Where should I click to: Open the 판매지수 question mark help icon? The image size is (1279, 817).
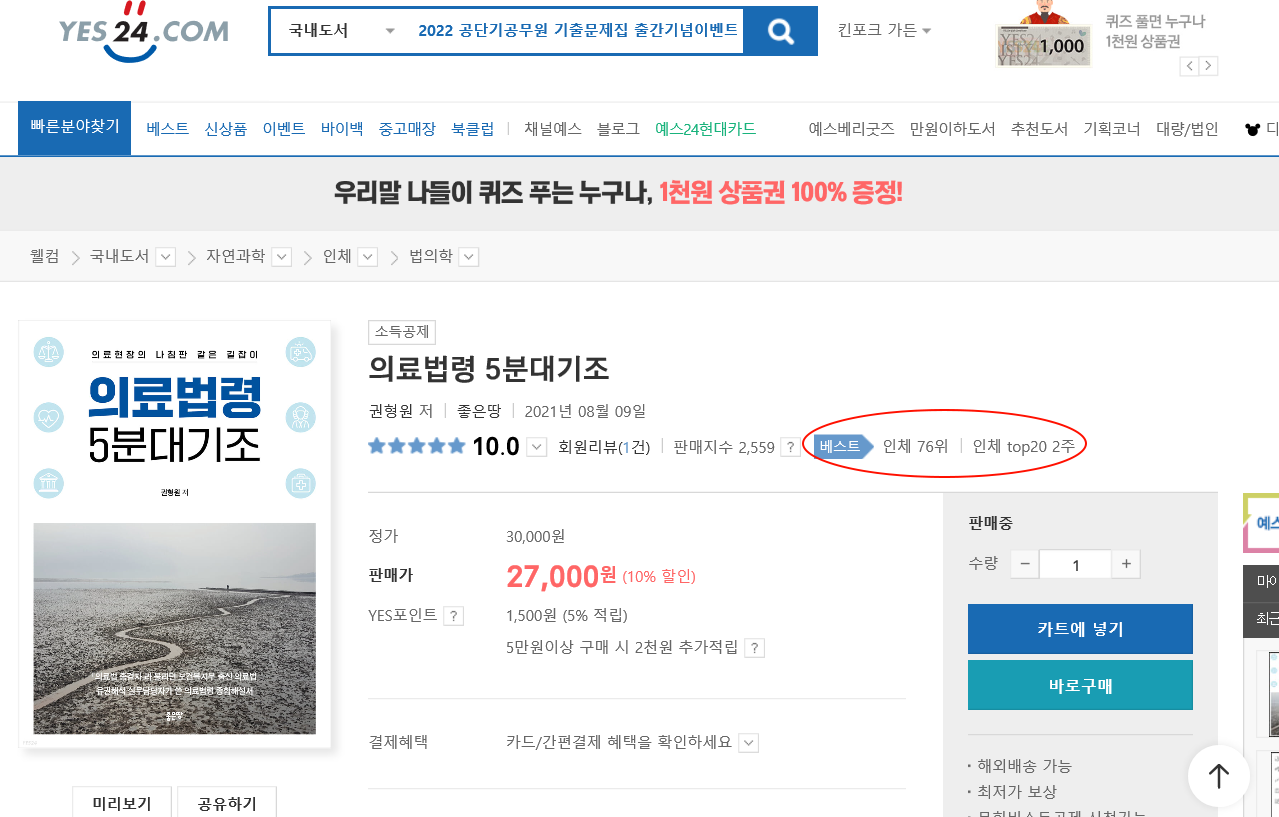[790, 447]
